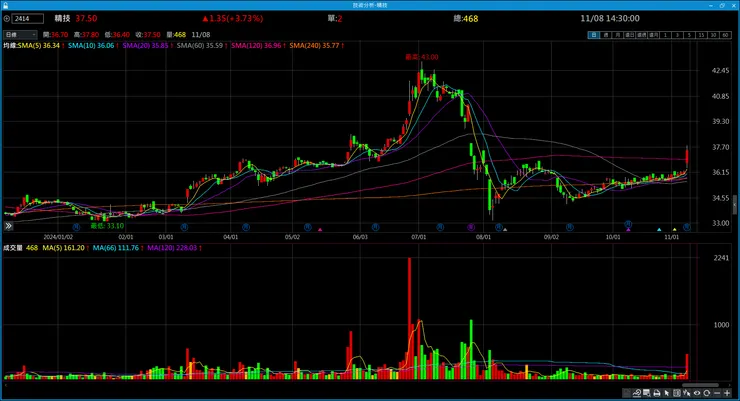The height and width of the screenshot is (401, 740).
Task: Expand the double-chevron panel at chart left
Action: coord(8,226)
